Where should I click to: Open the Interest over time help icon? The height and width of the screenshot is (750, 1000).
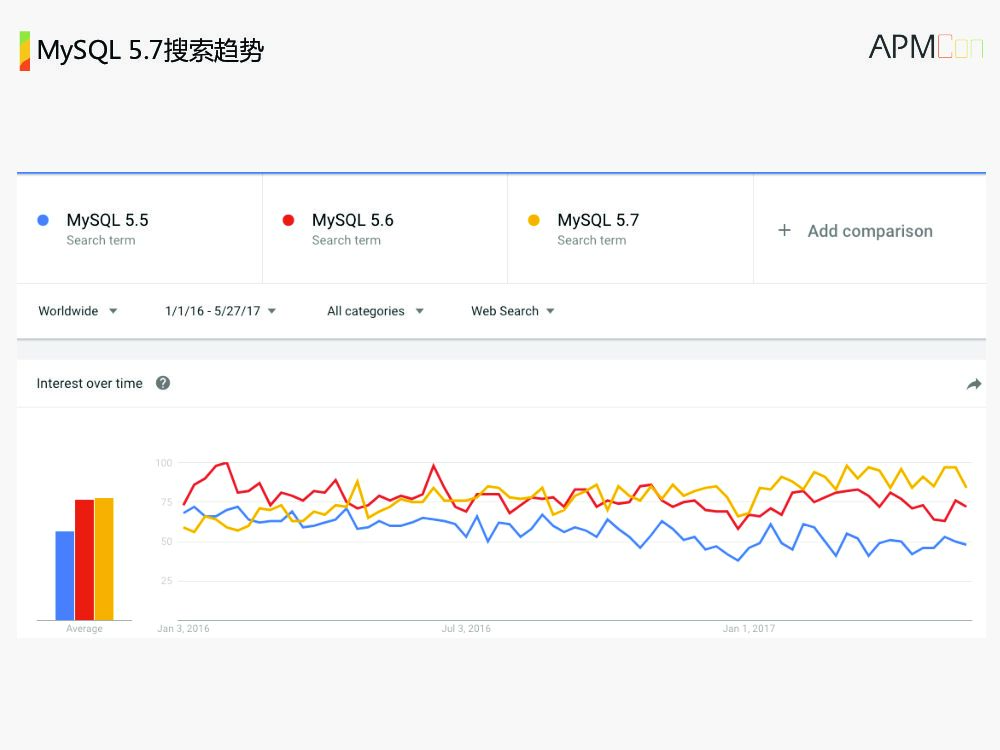[x=163, y=383]
